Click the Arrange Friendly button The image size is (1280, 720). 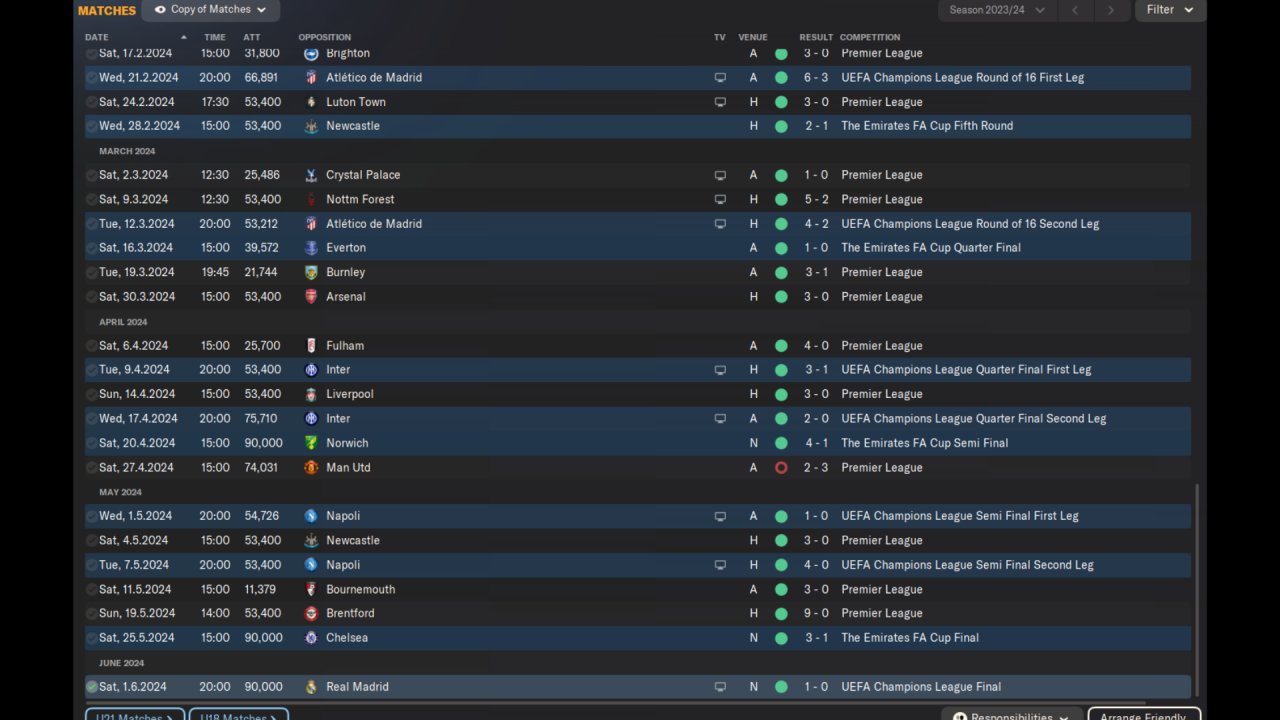1144,715
